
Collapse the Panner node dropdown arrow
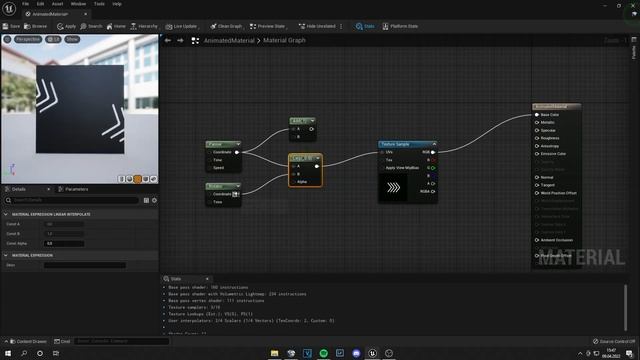tap(238, 144)
